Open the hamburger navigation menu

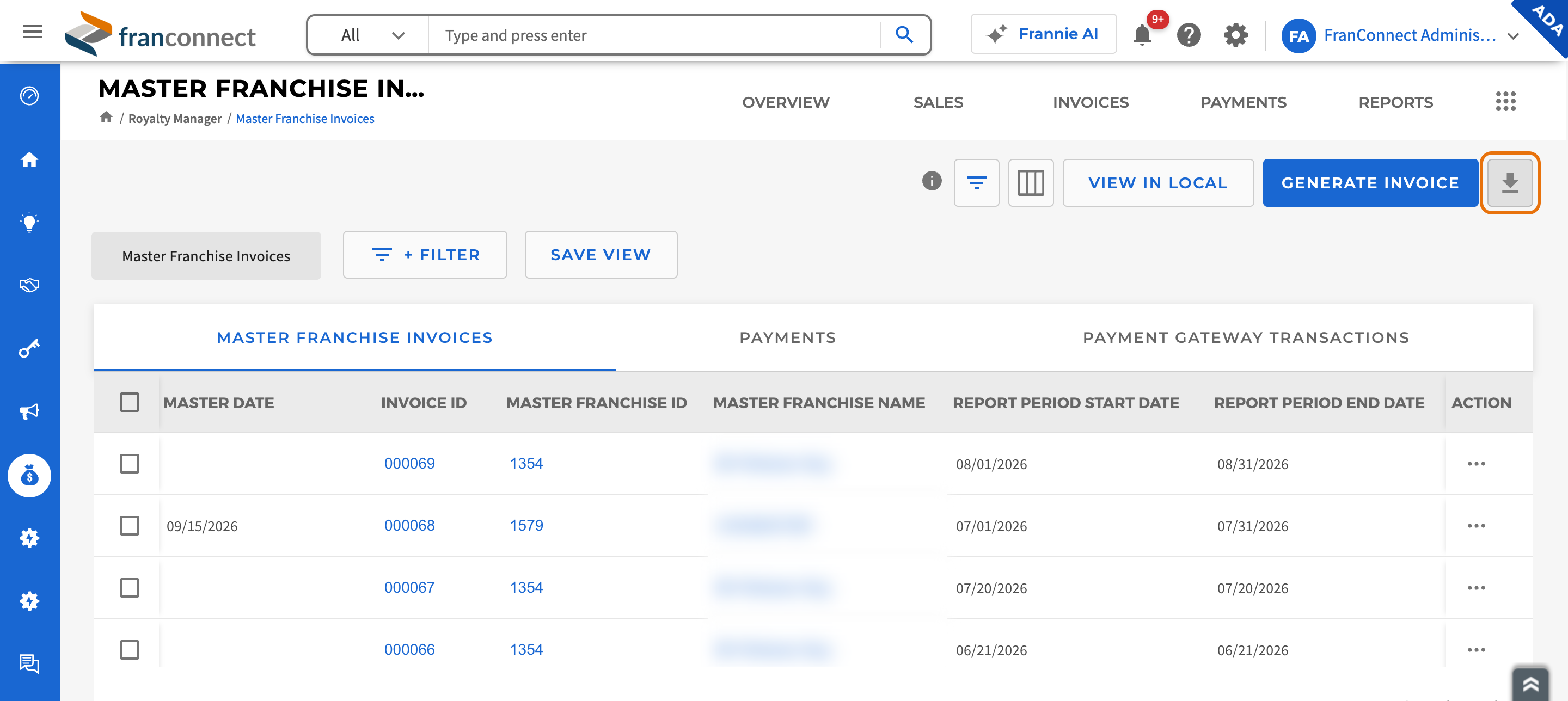[x=32, y=32]
